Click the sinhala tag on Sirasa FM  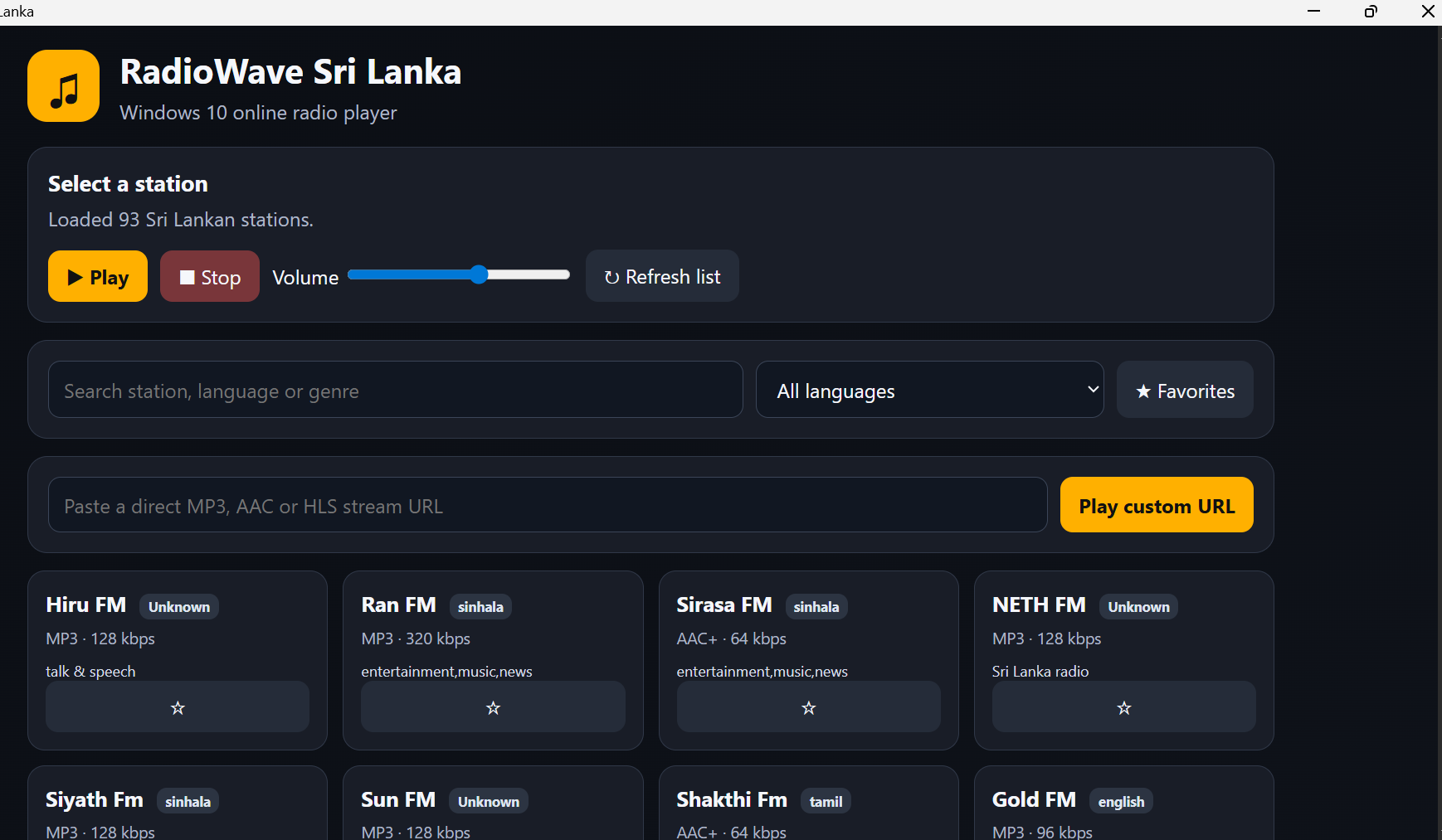[816, 607]
